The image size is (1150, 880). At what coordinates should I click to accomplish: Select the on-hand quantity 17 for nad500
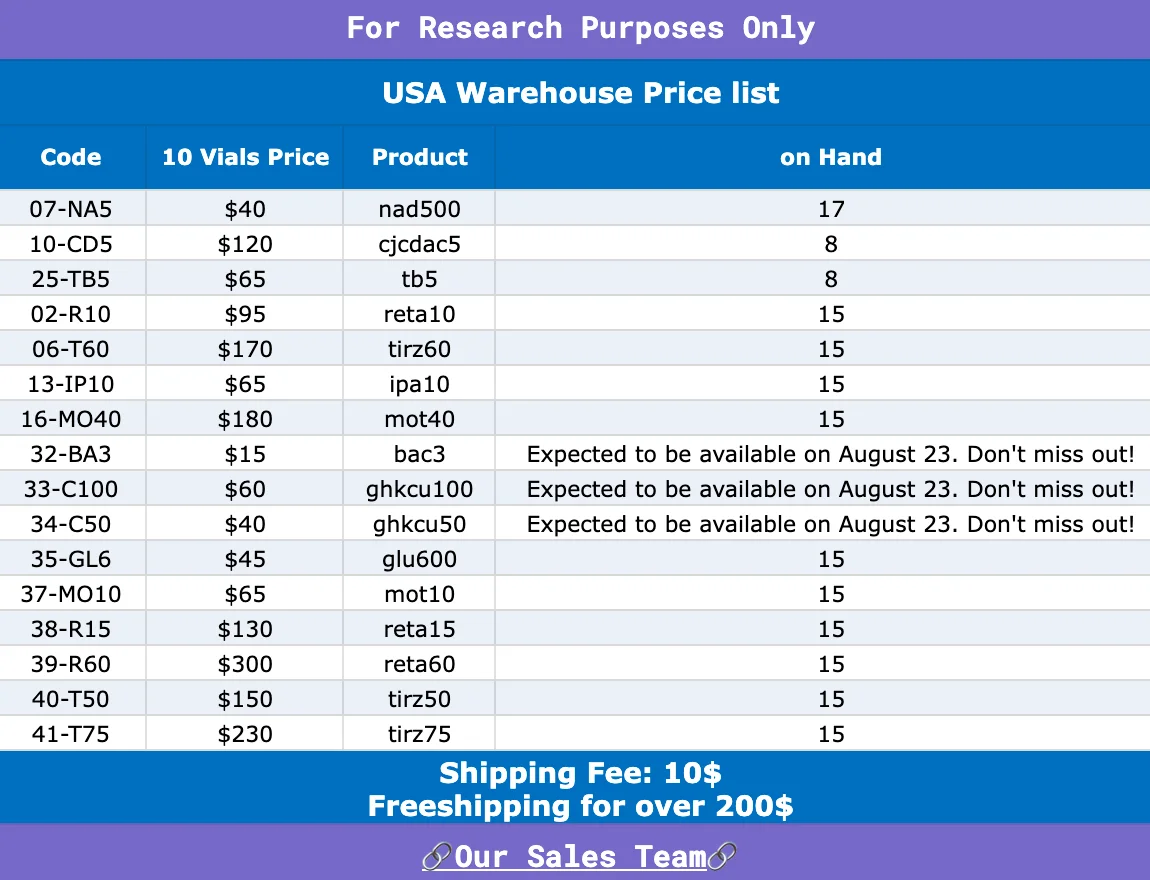(832, 209)
